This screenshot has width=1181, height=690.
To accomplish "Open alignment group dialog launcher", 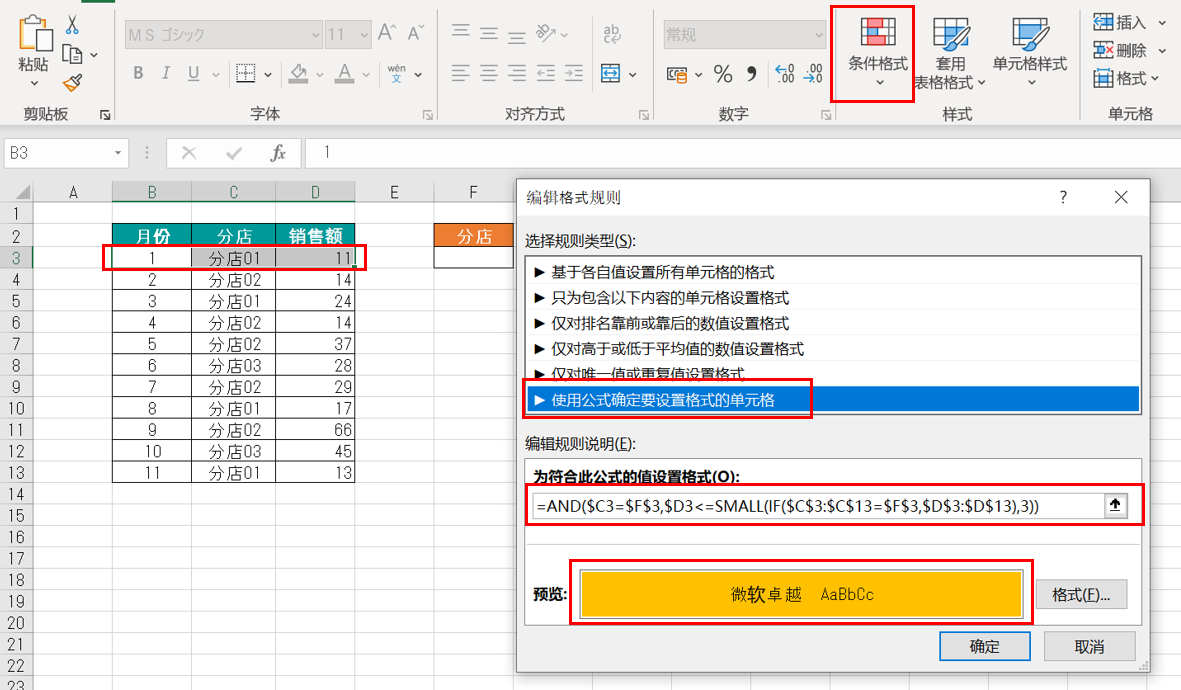I will tap(644, 114).
